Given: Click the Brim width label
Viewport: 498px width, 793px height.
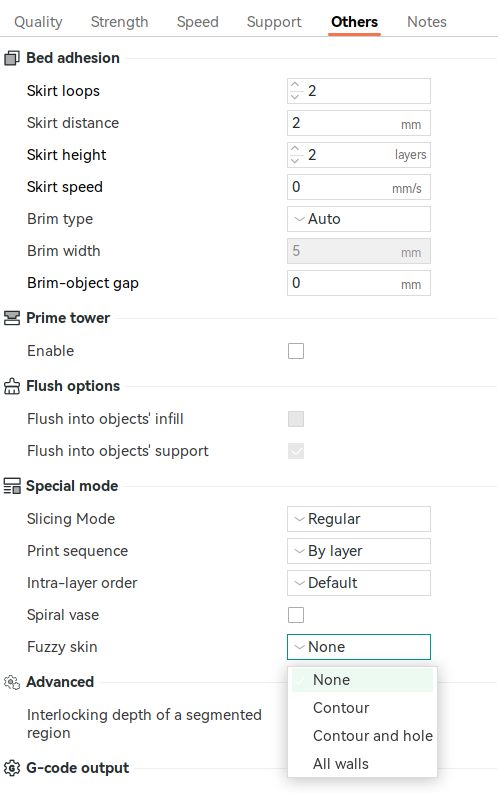Looking at the screenshot, I should 64,251.
